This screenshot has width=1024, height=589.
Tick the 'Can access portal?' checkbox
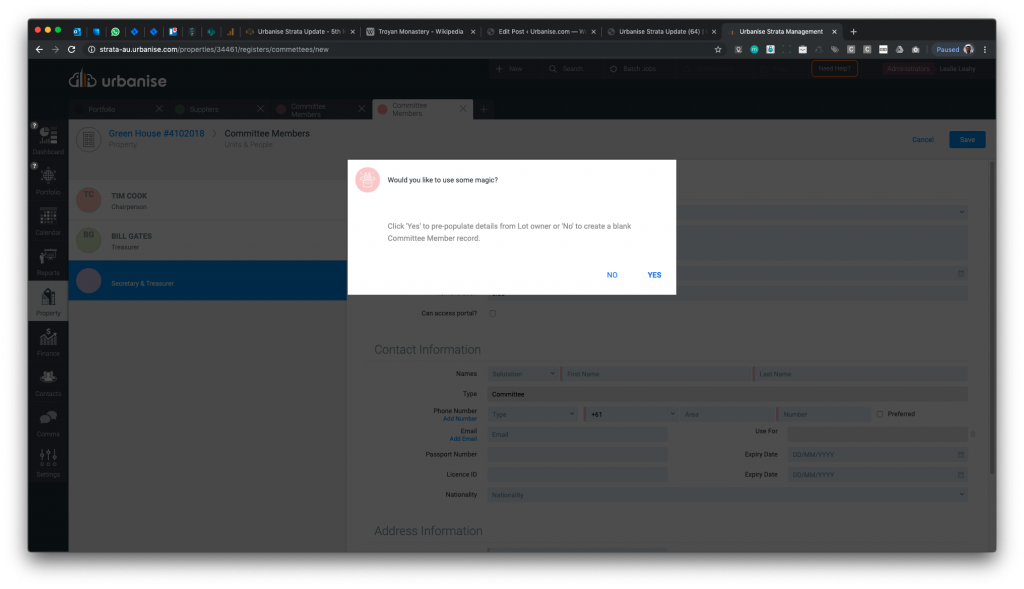[492, 314]
